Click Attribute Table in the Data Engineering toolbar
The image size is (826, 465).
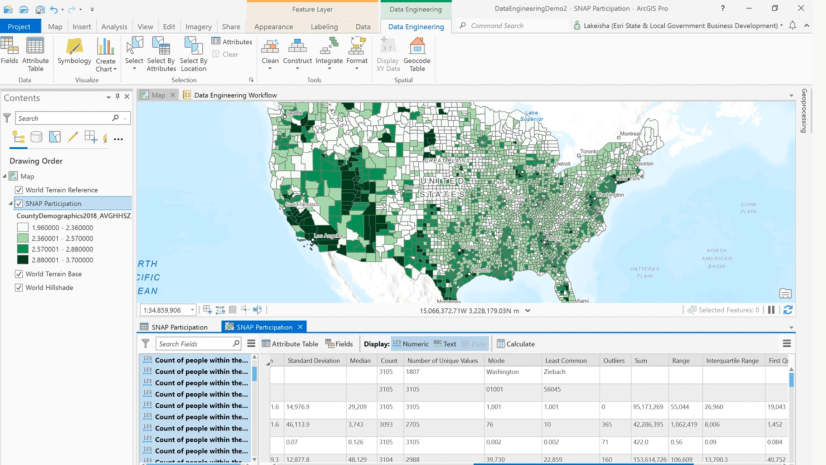(x=290, y=344)
